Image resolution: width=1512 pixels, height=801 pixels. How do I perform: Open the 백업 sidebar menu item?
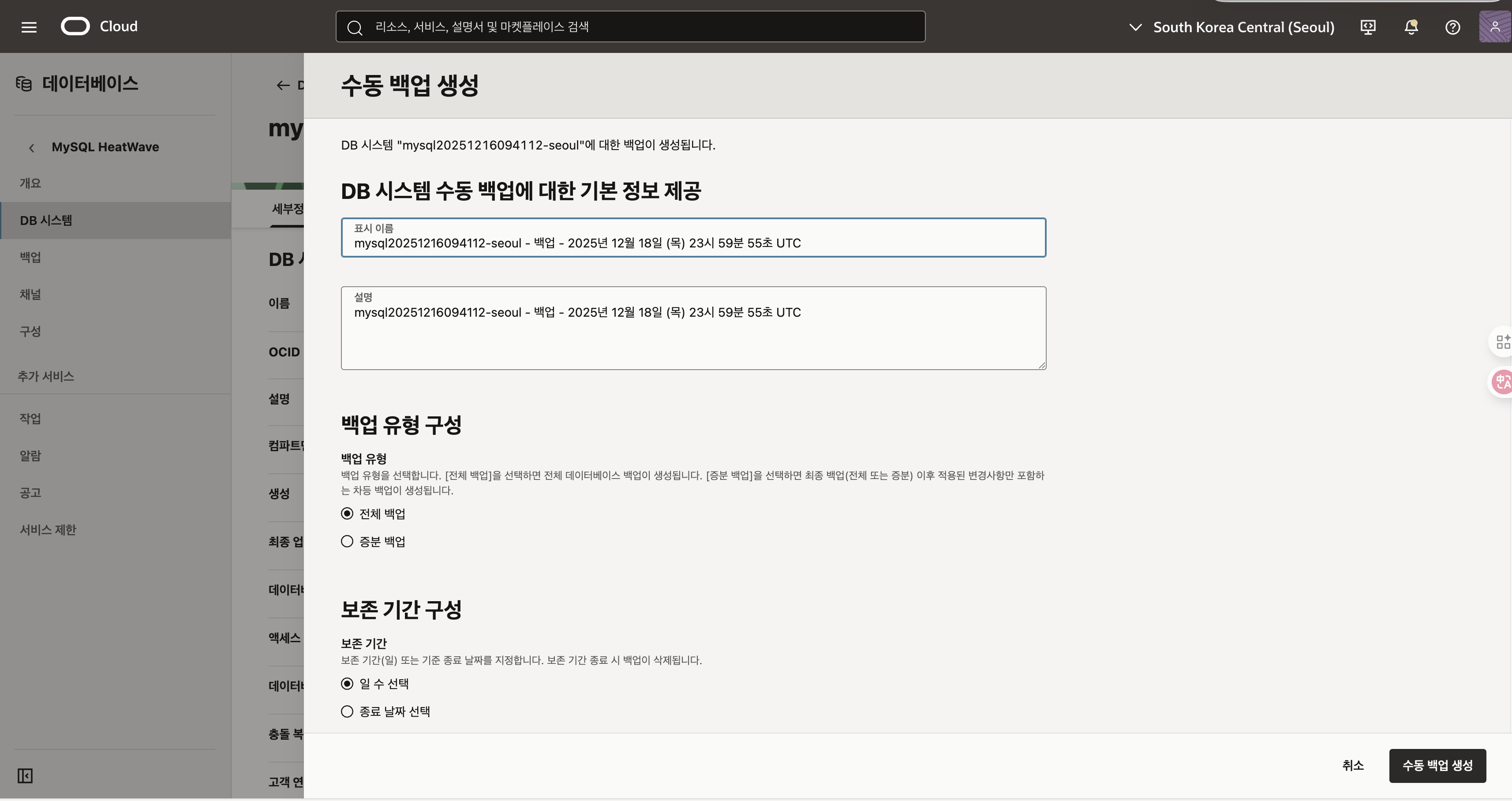tap(30, 257)
